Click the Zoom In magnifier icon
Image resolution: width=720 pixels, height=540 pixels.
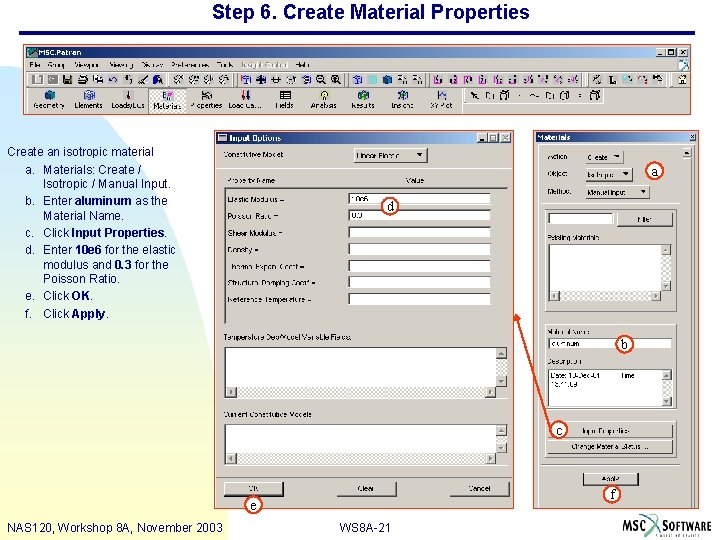[x=336, y=79]
